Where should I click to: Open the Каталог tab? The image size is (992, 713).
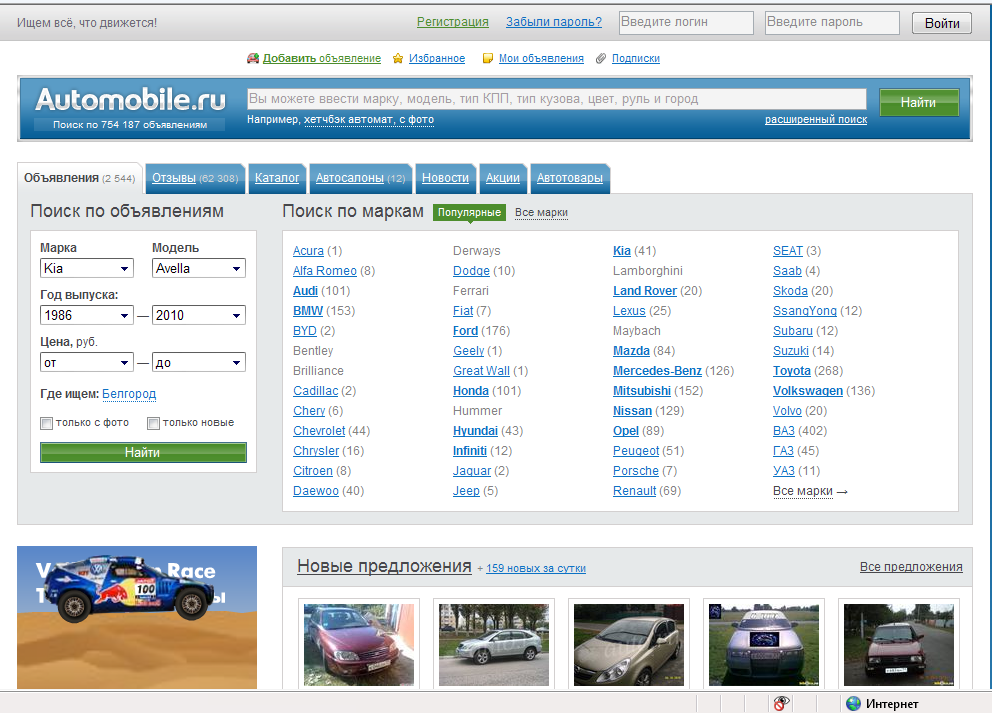[277, 178]
